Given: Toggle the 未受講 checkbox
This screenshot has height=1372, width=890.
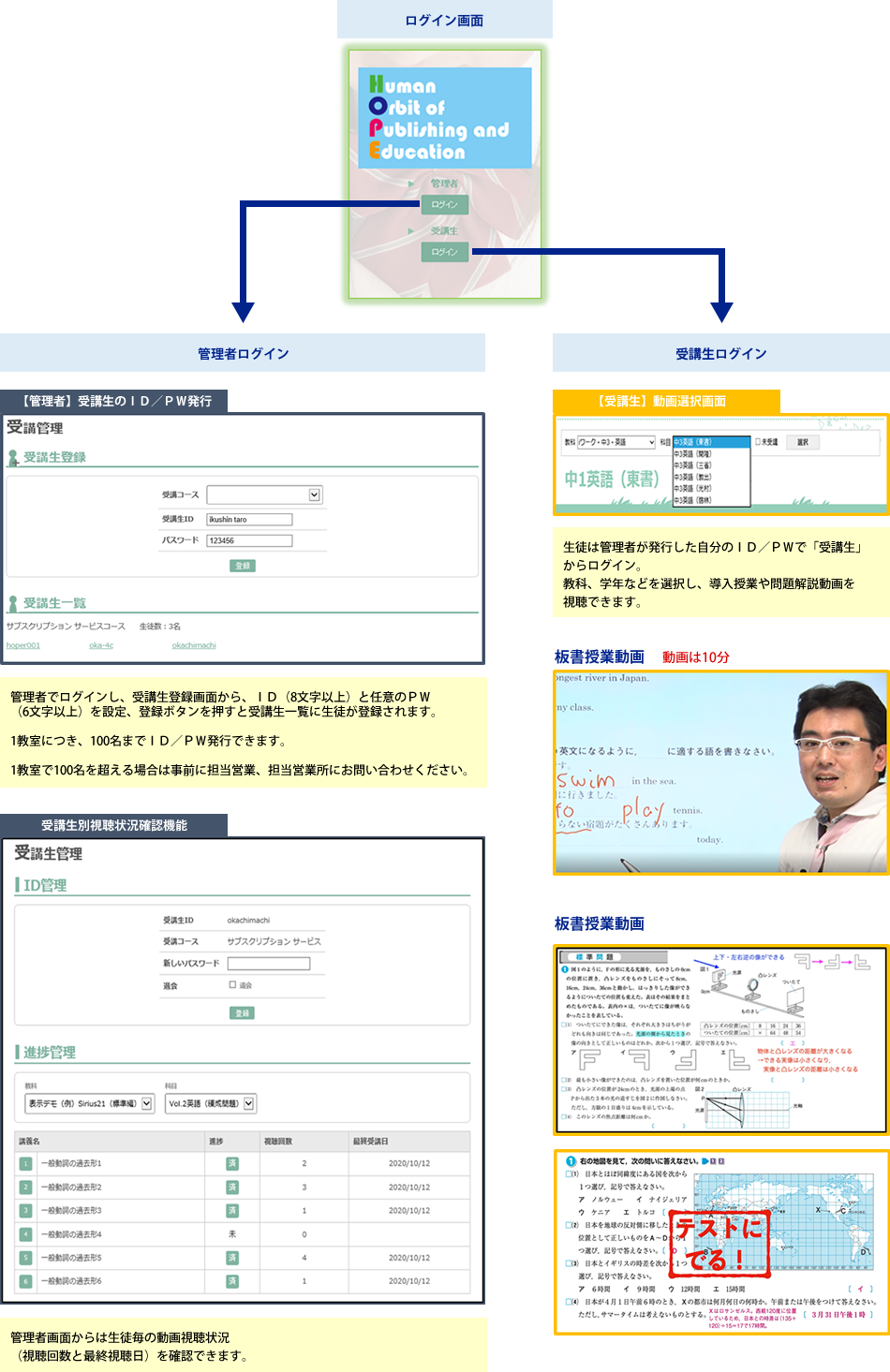Looking at the screenshot, I should (x=758, y=442).
